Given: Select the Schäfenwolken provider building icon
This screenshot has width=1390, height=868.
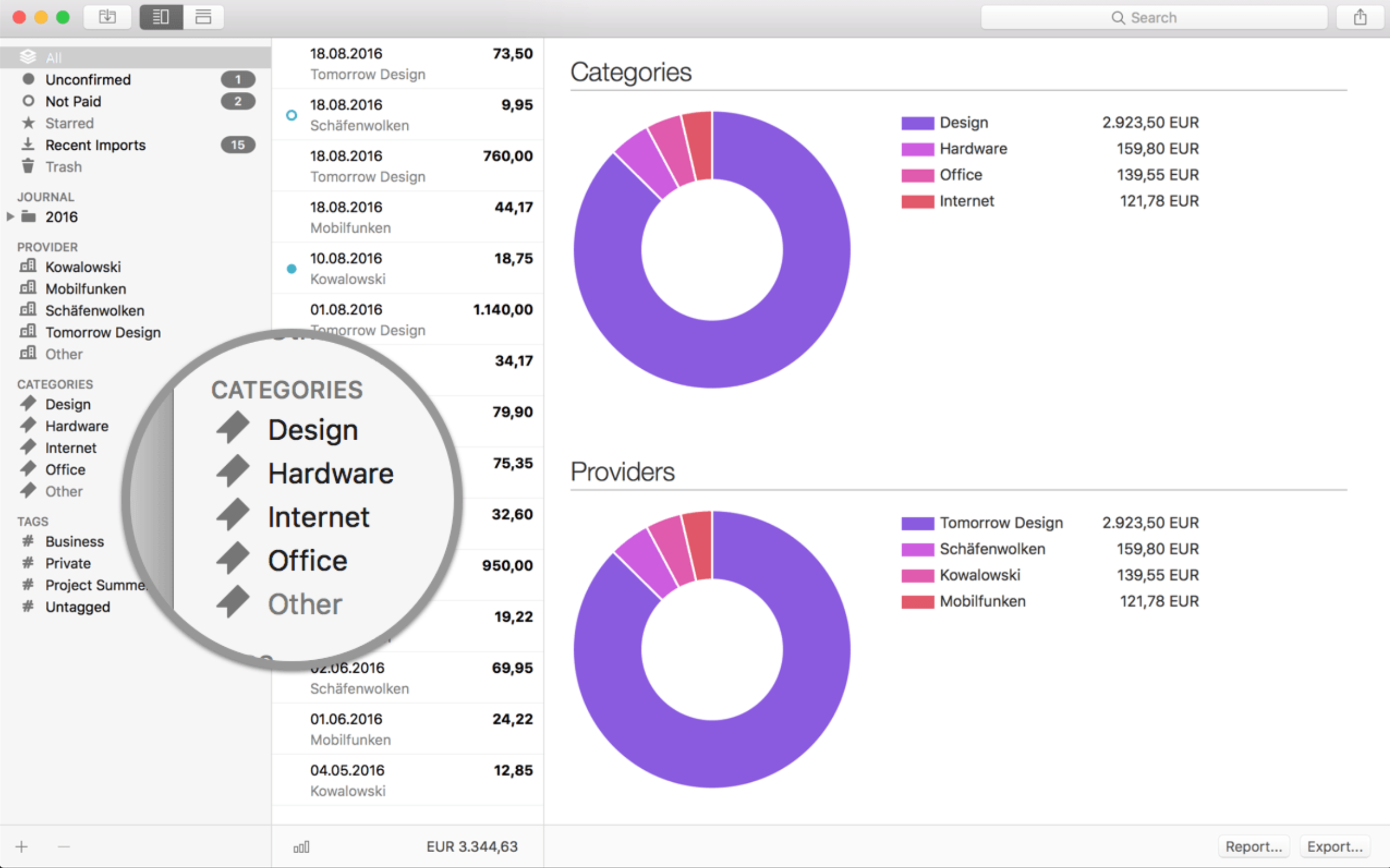Looking at the screenshot, I should 28,309.
